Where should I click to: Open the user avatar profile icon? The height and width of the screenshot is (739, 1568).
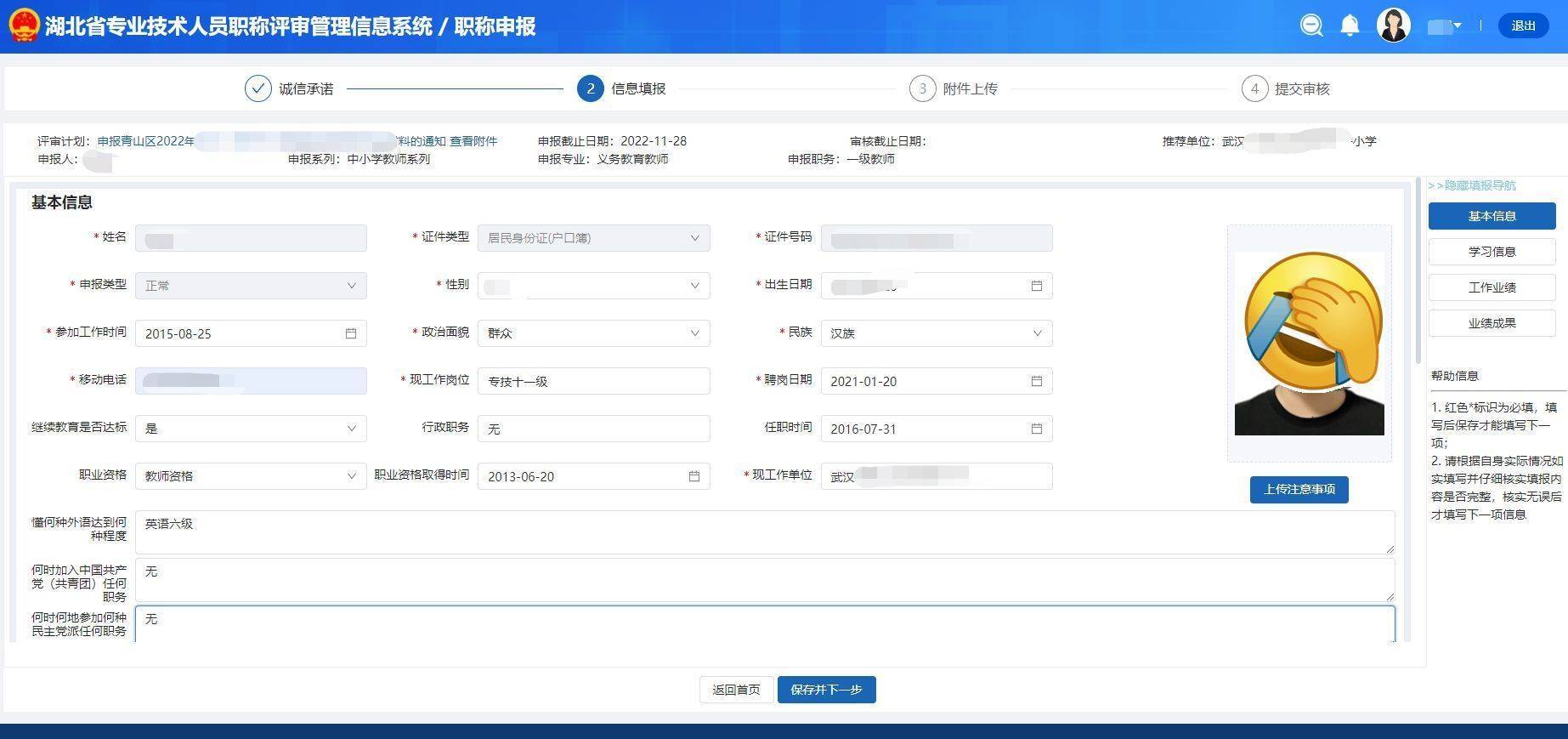click(x=1393, y=26)
